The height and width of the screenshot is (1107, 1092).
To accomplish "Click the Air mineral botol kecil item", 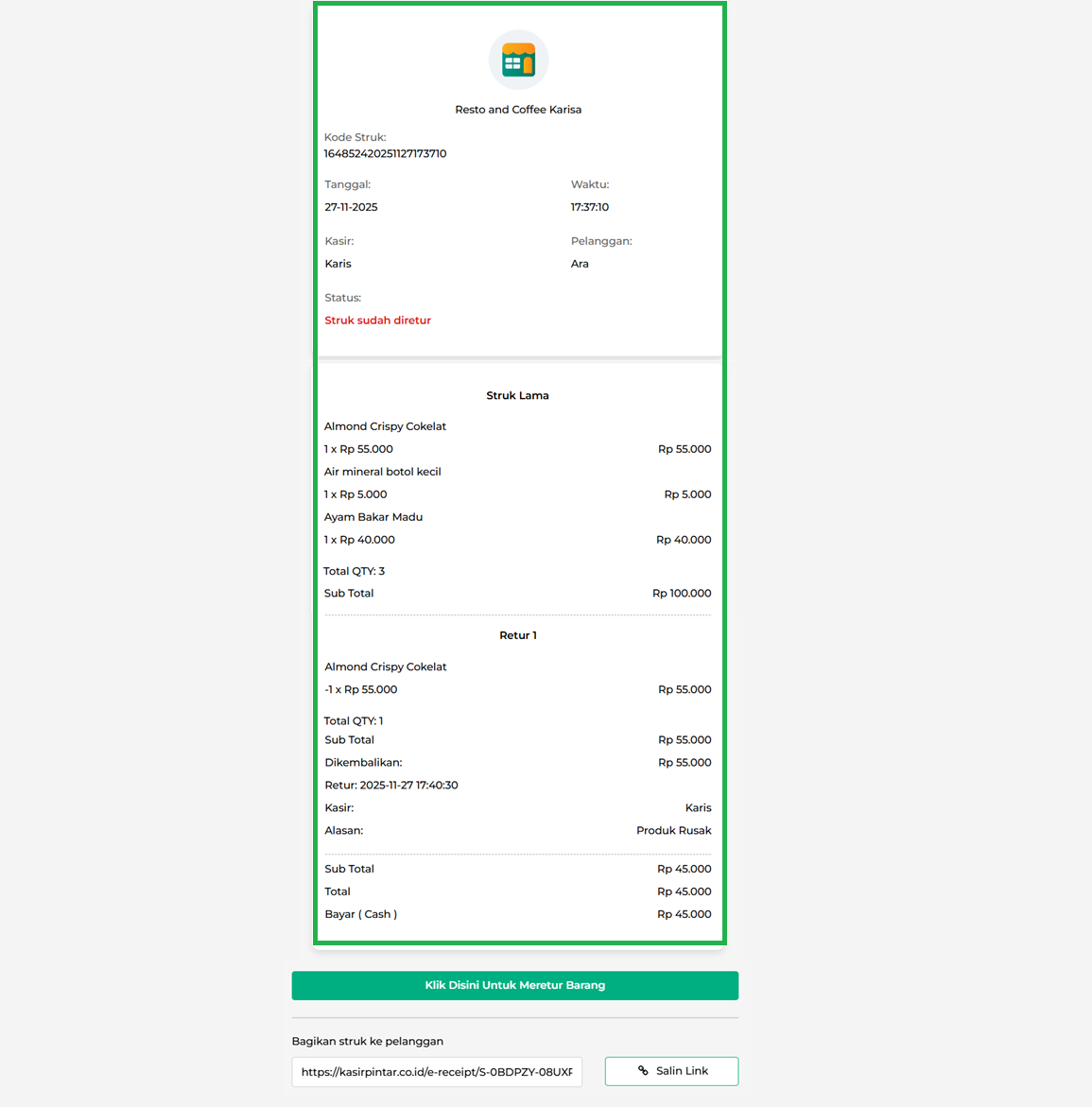I will pyautogui.click(x=382, y=472).
